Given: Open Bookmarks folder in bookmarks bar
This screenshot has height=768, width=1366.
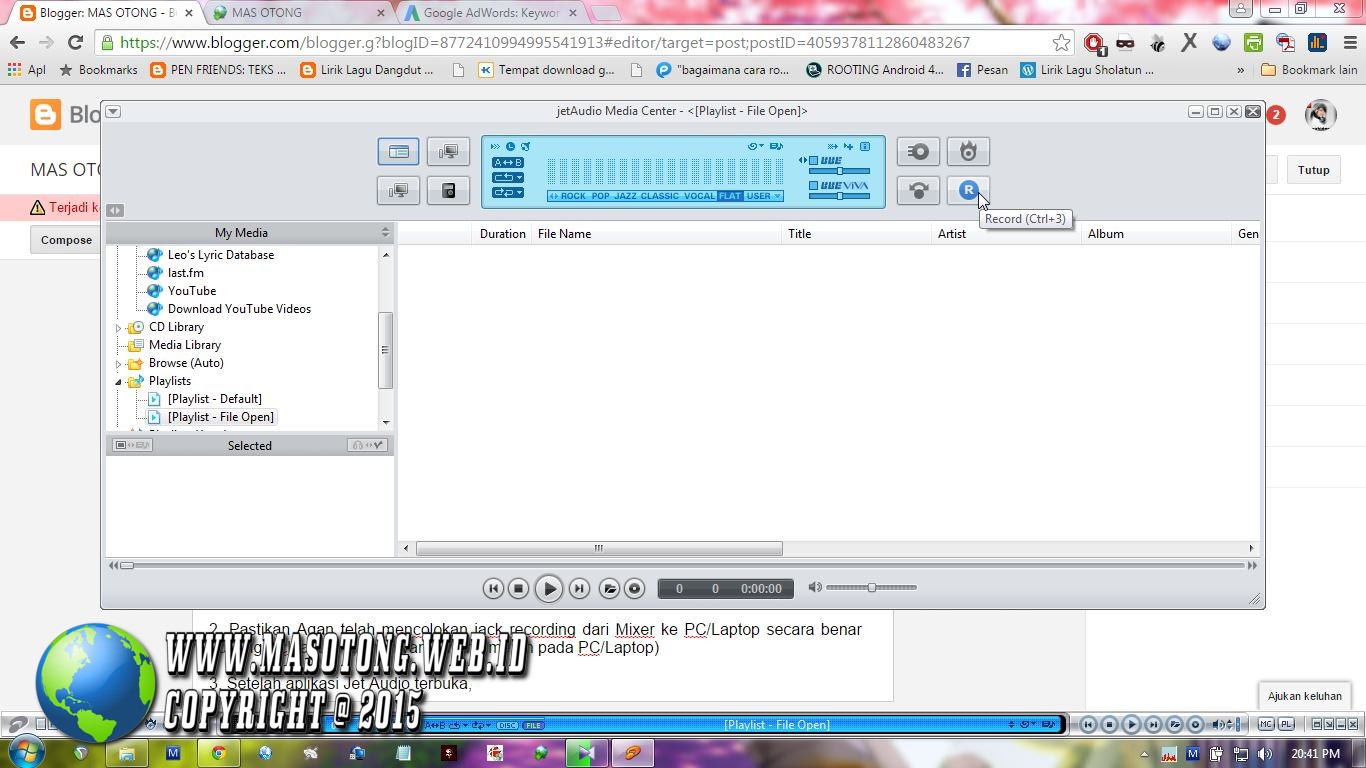Looking at the screenshot, I should (x=98, y=70).
